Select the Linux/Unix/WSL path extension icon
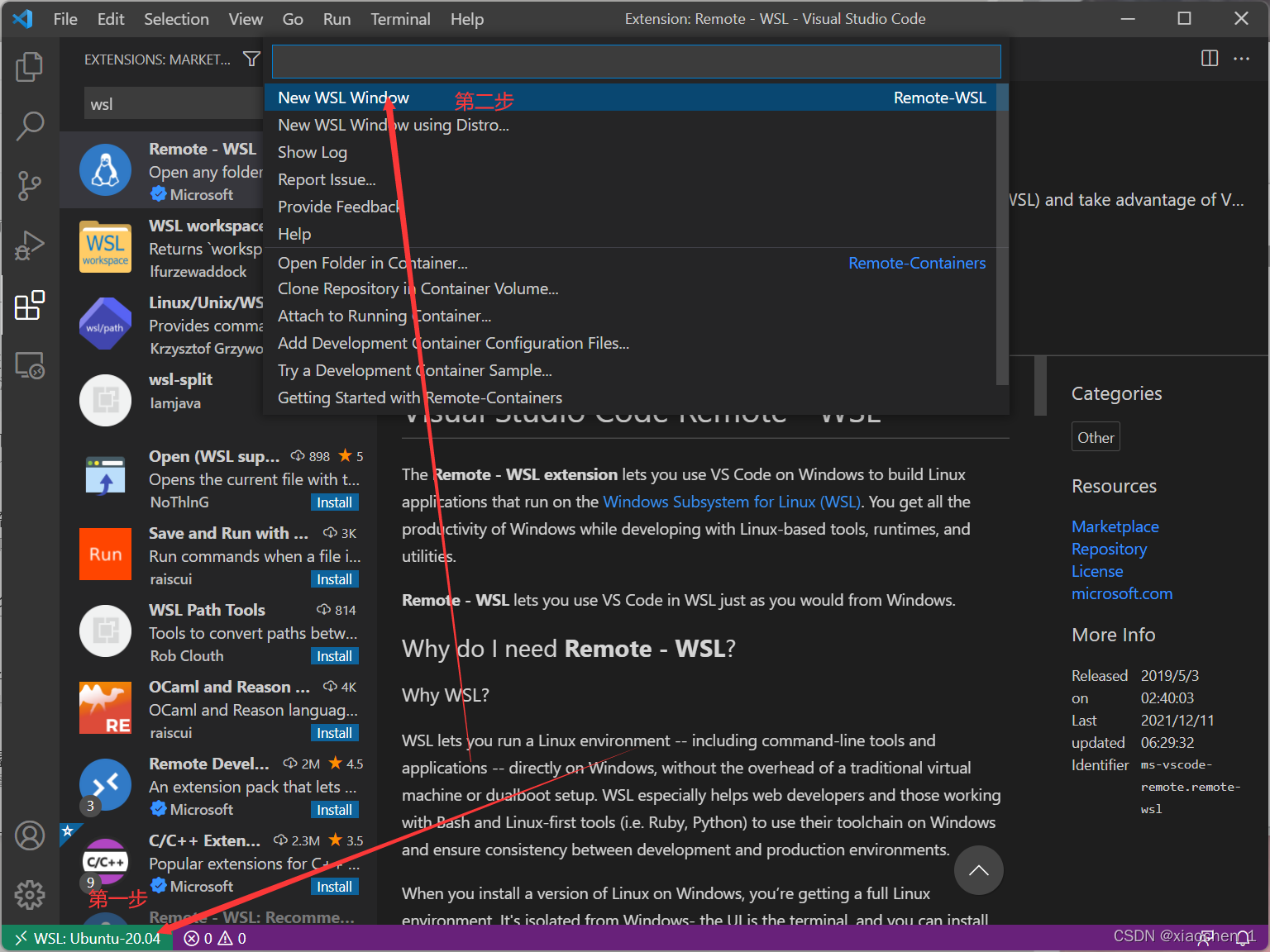Screen dimensions: 1270x952 105,323
